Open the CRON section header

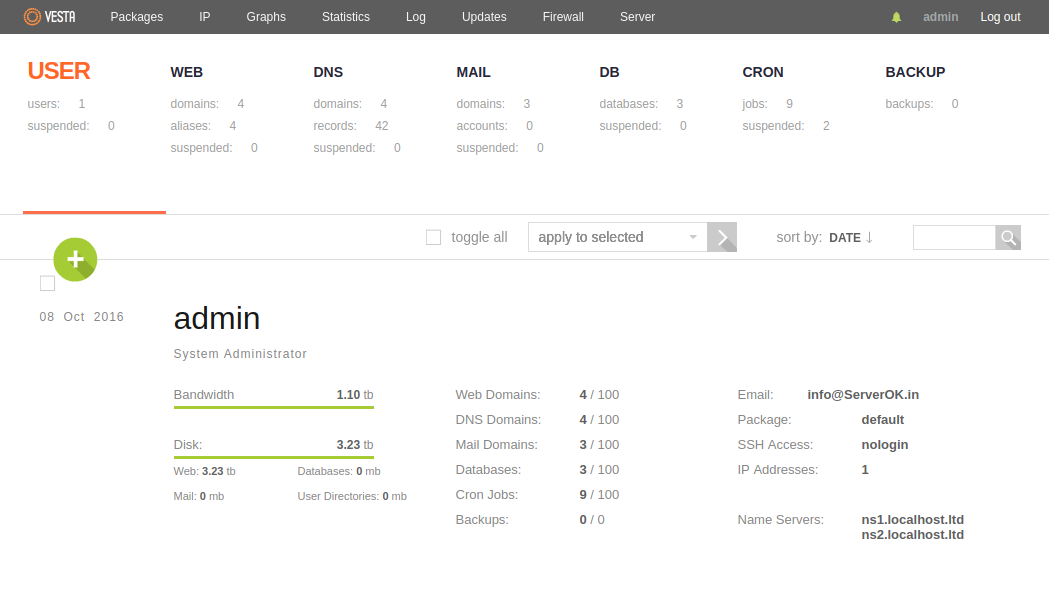(763, 71)
